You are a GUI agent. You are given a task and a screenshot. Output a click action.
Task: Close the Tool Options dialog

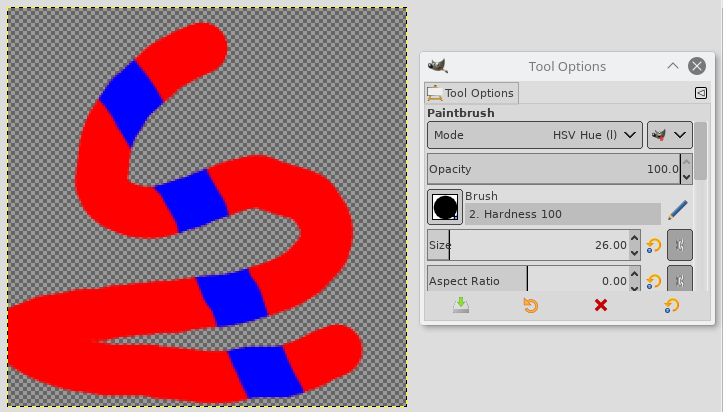point(697,66)
